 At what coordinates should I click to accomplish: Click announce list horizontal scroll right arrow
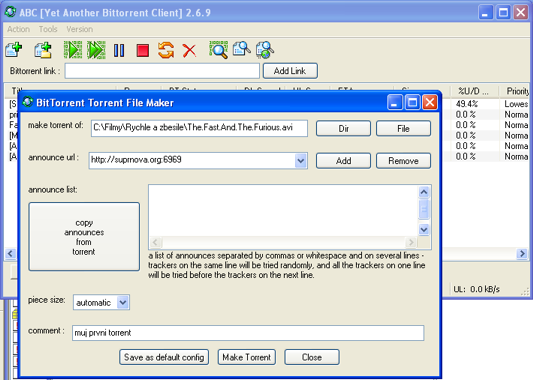411,242
